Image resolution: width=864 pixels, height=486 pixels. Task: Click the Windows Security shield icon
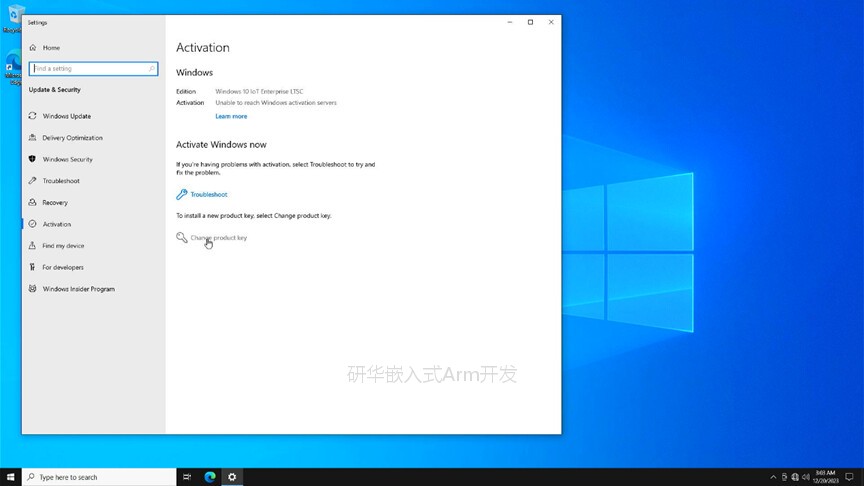[33, 159]
